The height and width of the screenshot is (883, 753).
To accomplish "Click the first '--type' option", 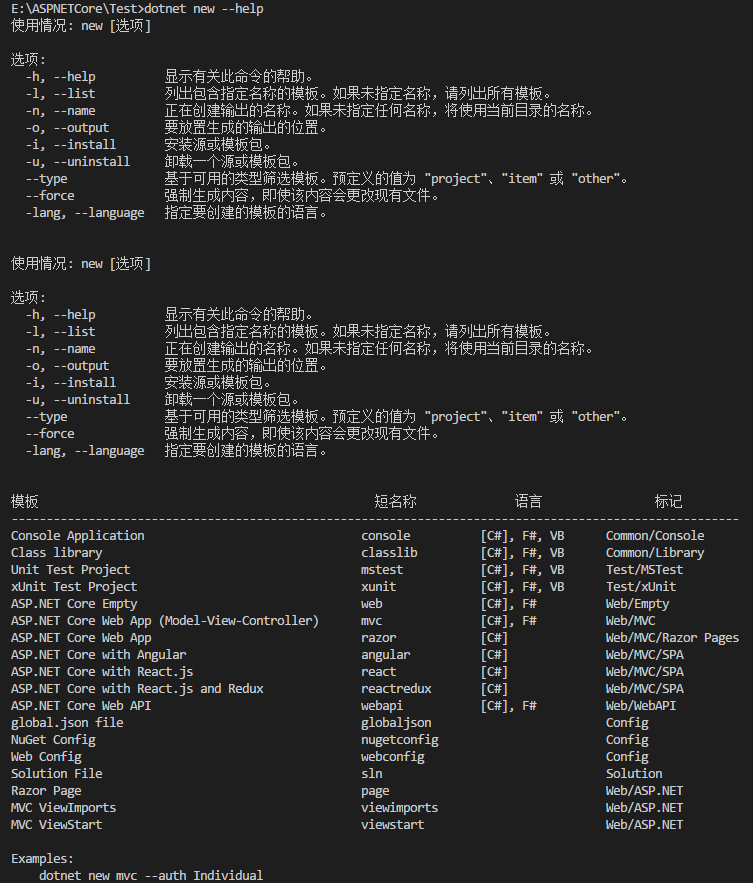I will point(46,179).
